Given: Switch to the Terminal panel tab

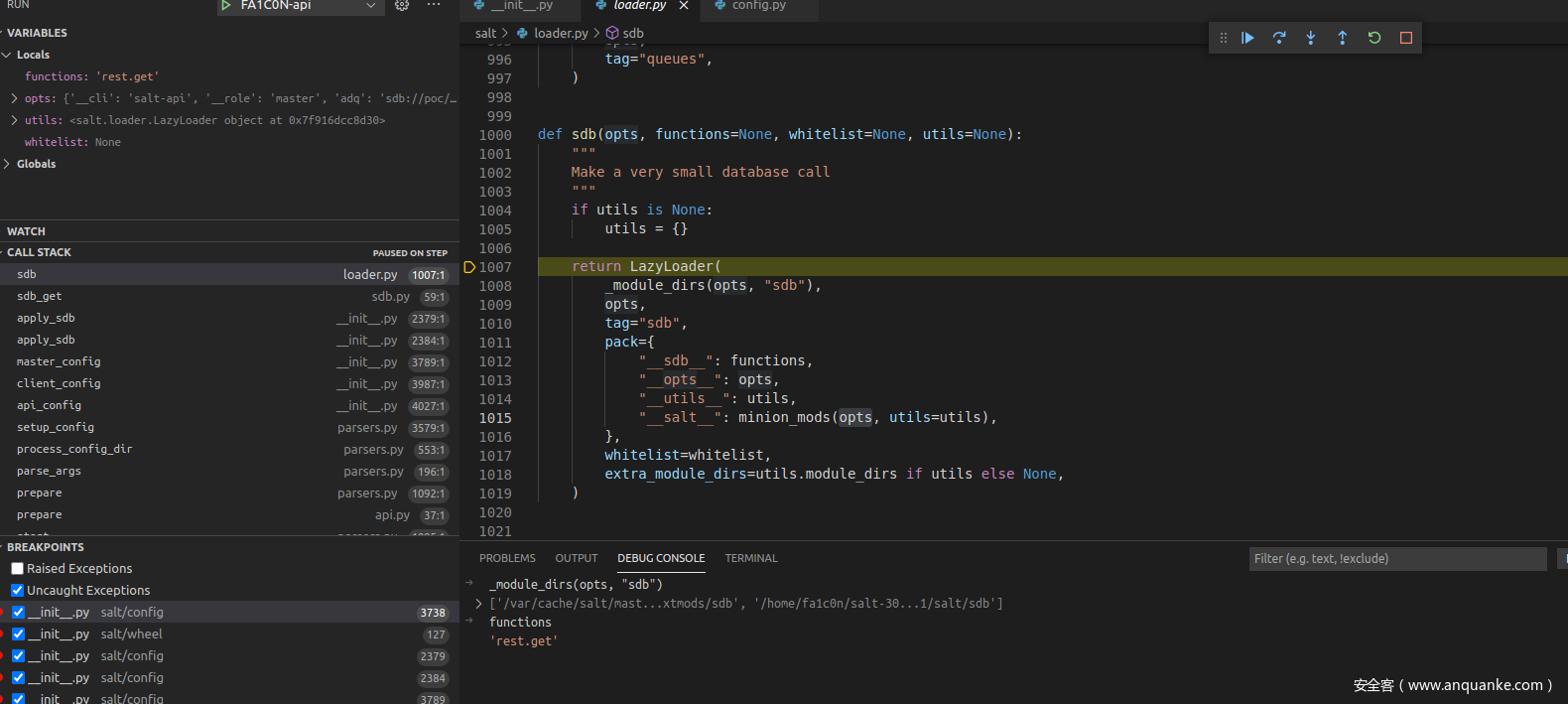Looking at the screenshot, I should 750,558.
